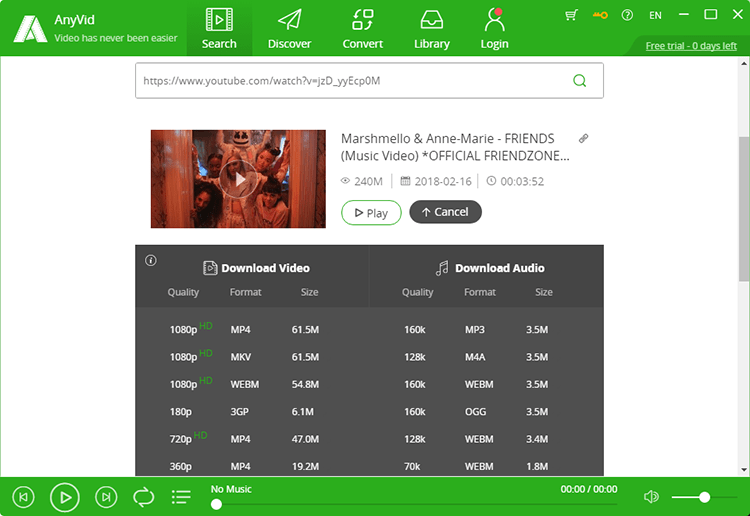Open the Login tab
Screen dimensions: 750x516
pos(494,28)
